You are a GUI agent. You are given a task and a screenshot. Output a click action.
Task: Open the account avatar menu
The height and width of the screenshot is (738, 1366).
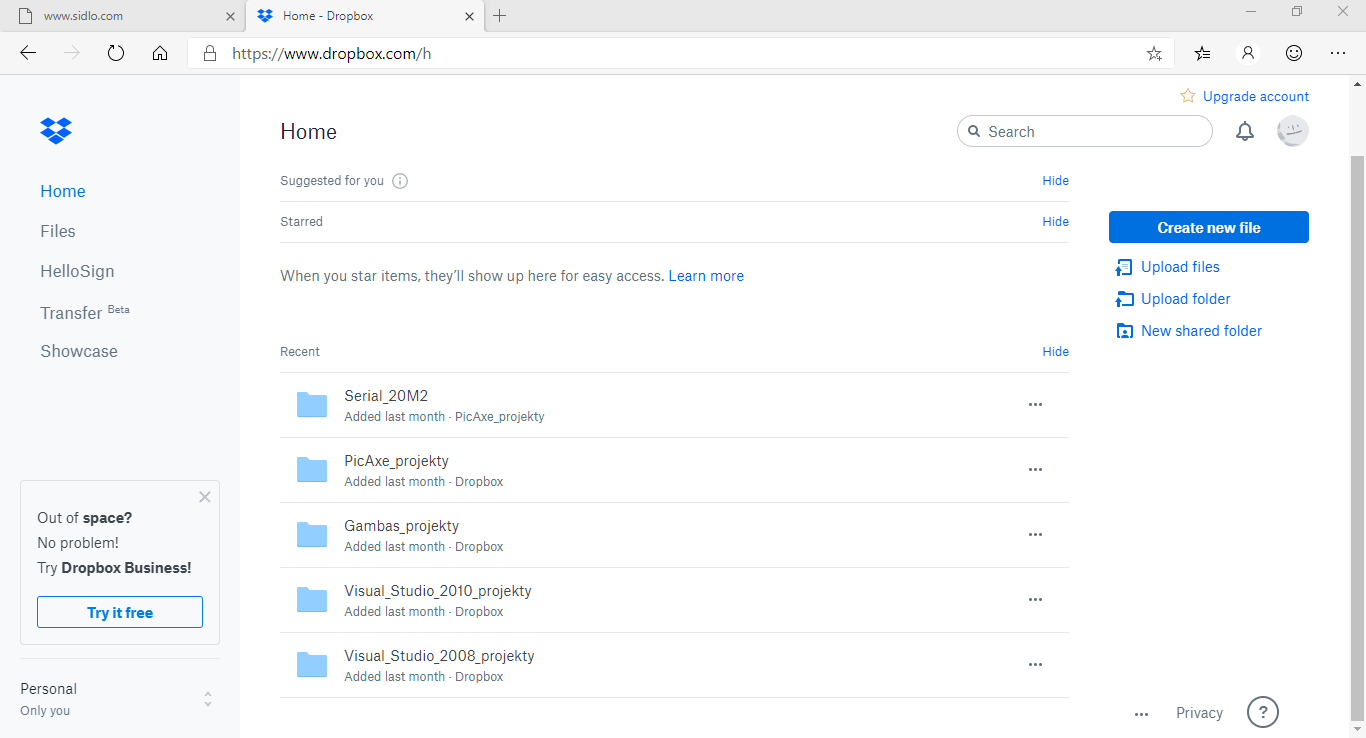[1292, 132]
